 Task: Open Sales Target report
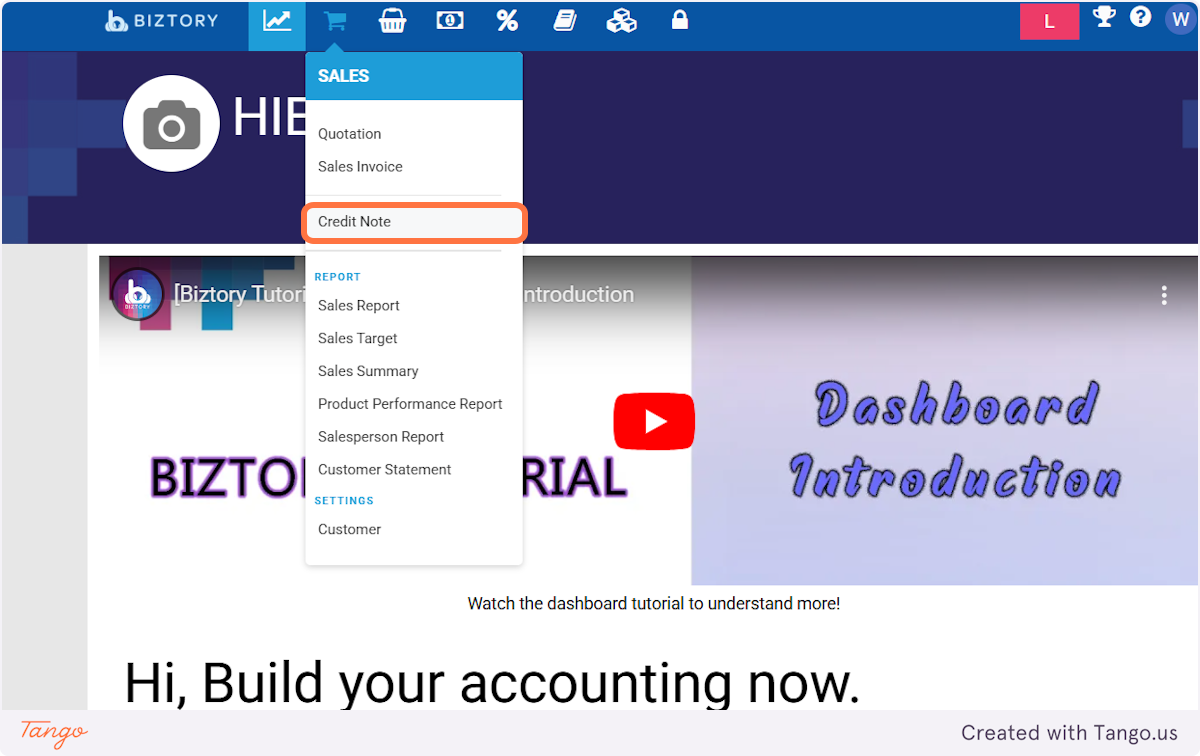pyautogui.click(x=357, y=339)
